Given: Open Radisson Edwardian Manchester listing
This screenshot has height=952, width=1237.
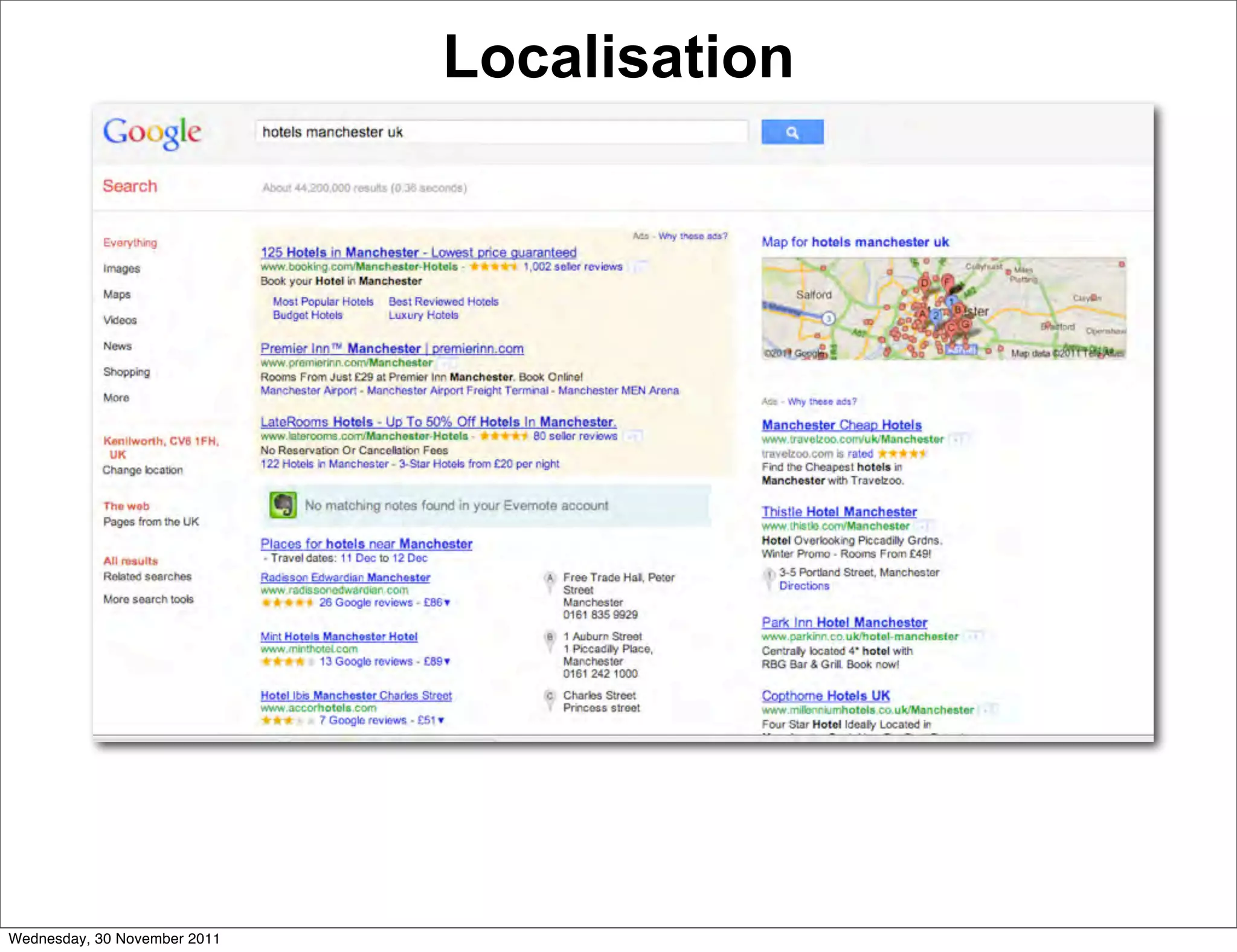Looking at the screenshot, I should click(345, 577).
